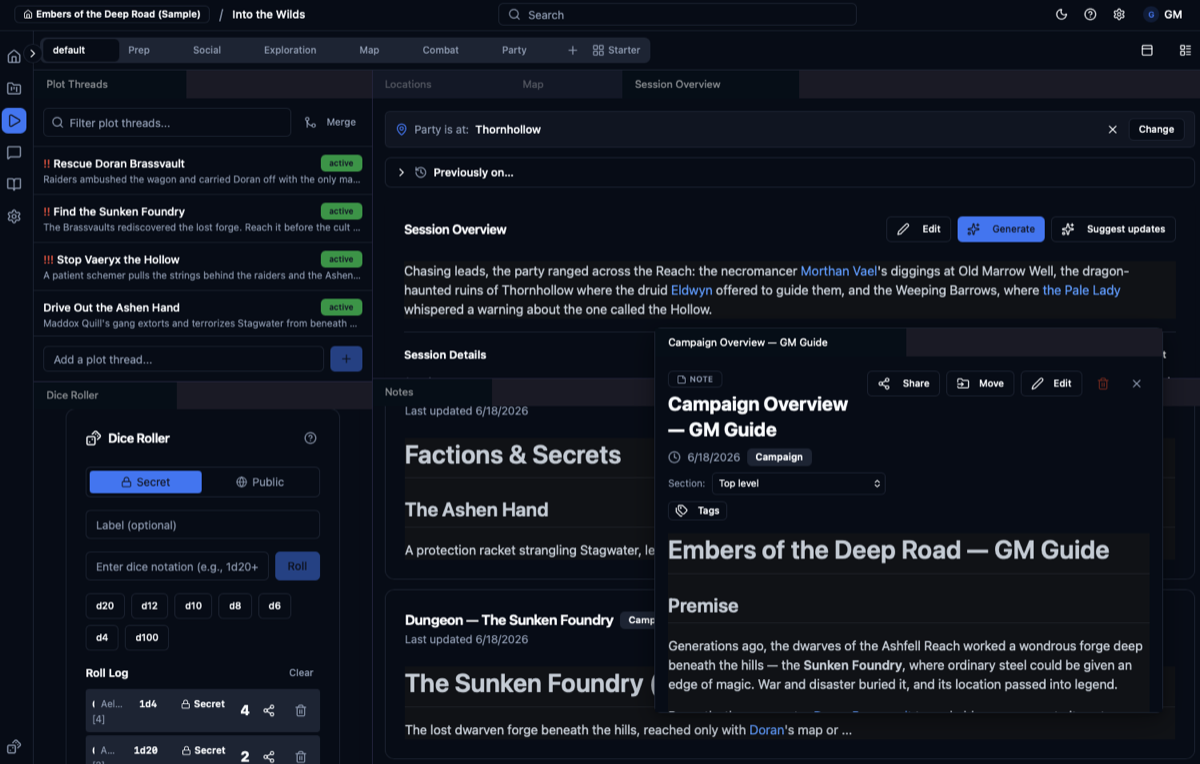This screenshot has height=764, width=1200.
Task: Open the Section Top level dropdown
Action: tap(798, 484)
